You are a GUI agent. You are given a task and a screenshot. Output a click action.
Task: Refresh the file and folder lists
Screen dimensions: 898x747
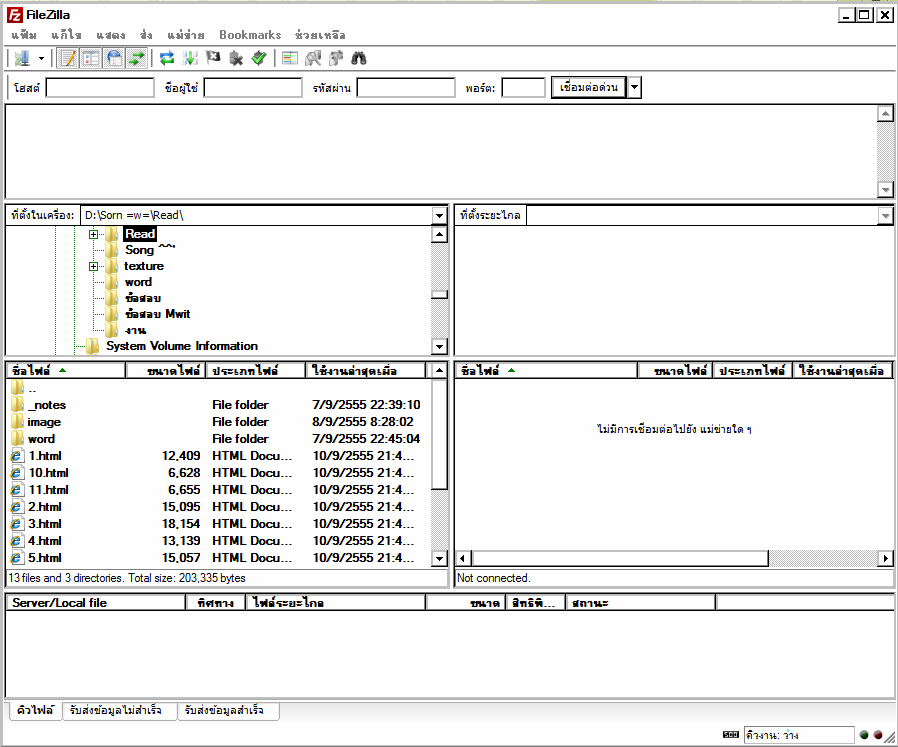(x=167, y=58)
